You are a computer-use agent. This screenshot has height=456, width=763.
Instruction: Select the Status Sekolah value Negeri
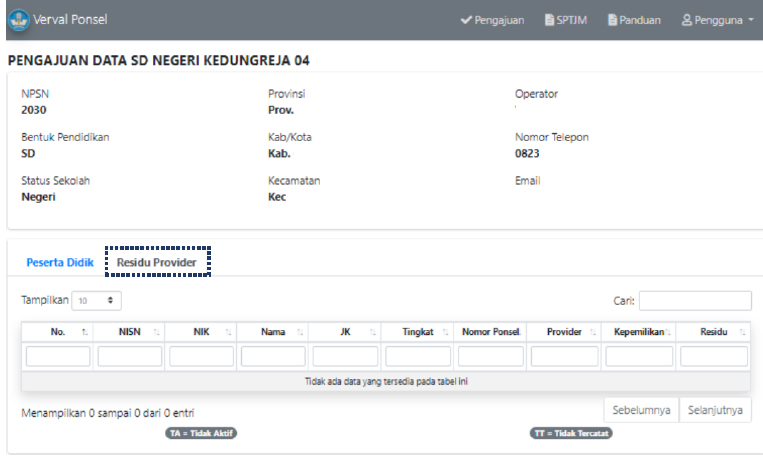38,197
